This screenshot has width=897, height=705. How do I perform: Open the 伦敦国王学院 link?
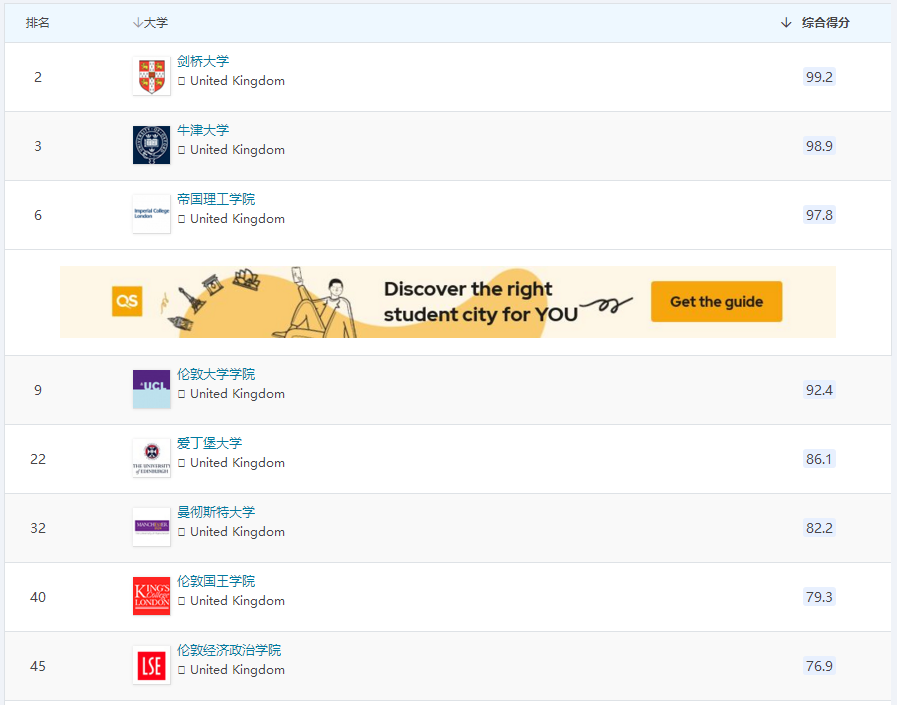(x=216, y=581)
